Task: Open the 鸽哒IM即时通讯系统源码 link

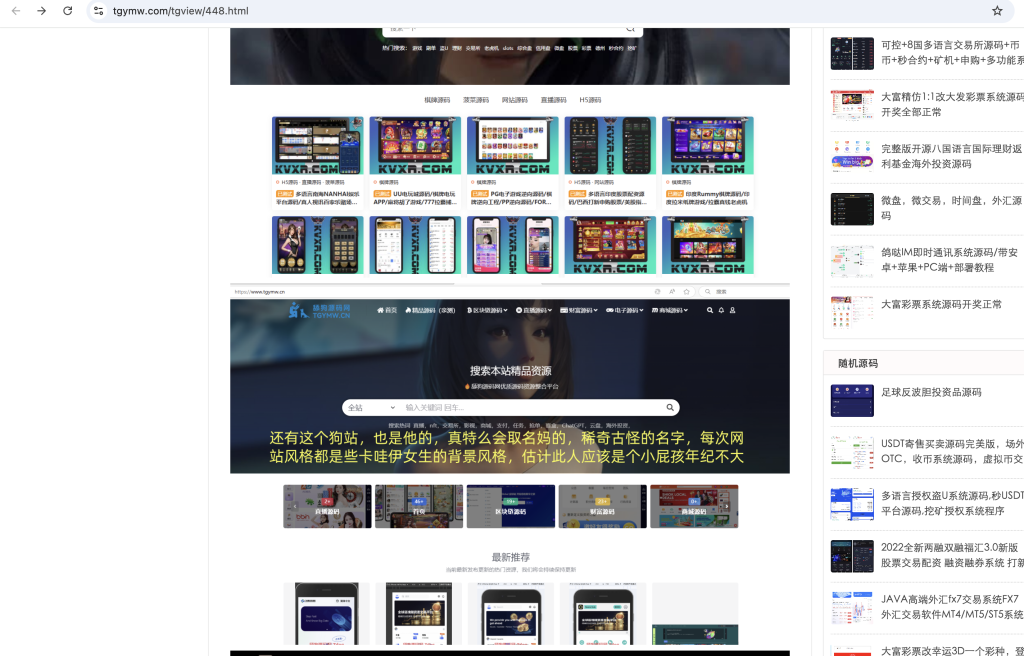Action: point(950,260)
